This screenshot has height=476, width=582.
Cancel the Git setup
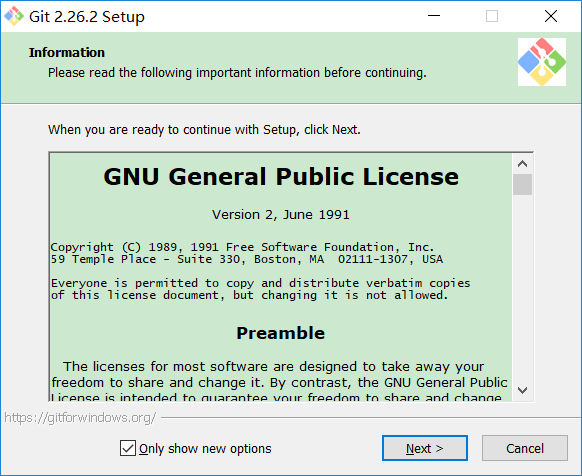(524, 448)
